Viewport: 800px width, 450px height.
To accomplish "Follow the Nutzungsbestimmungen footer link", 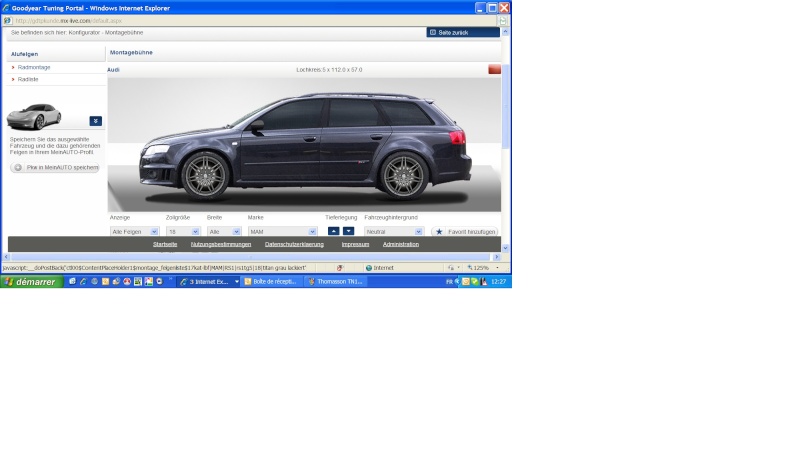I will (221, 244).
